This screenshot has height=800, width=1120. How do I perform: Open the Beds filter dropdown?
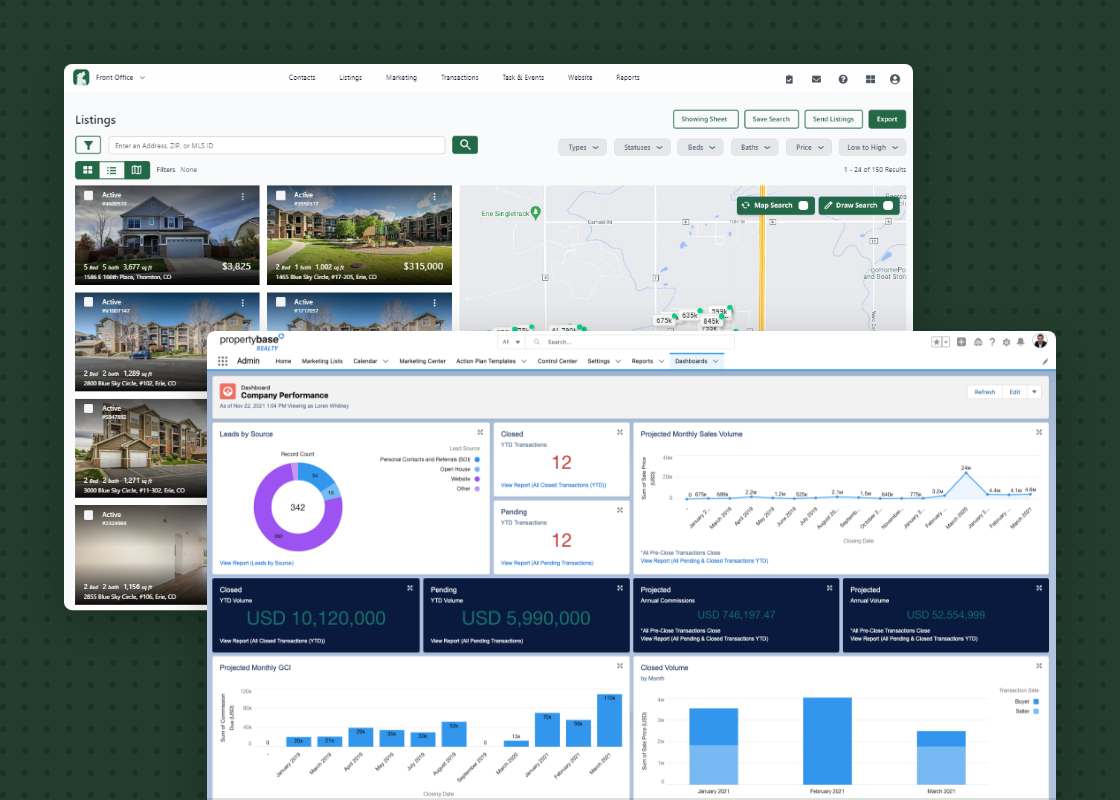pyautogui.click(x=701, y=147)
